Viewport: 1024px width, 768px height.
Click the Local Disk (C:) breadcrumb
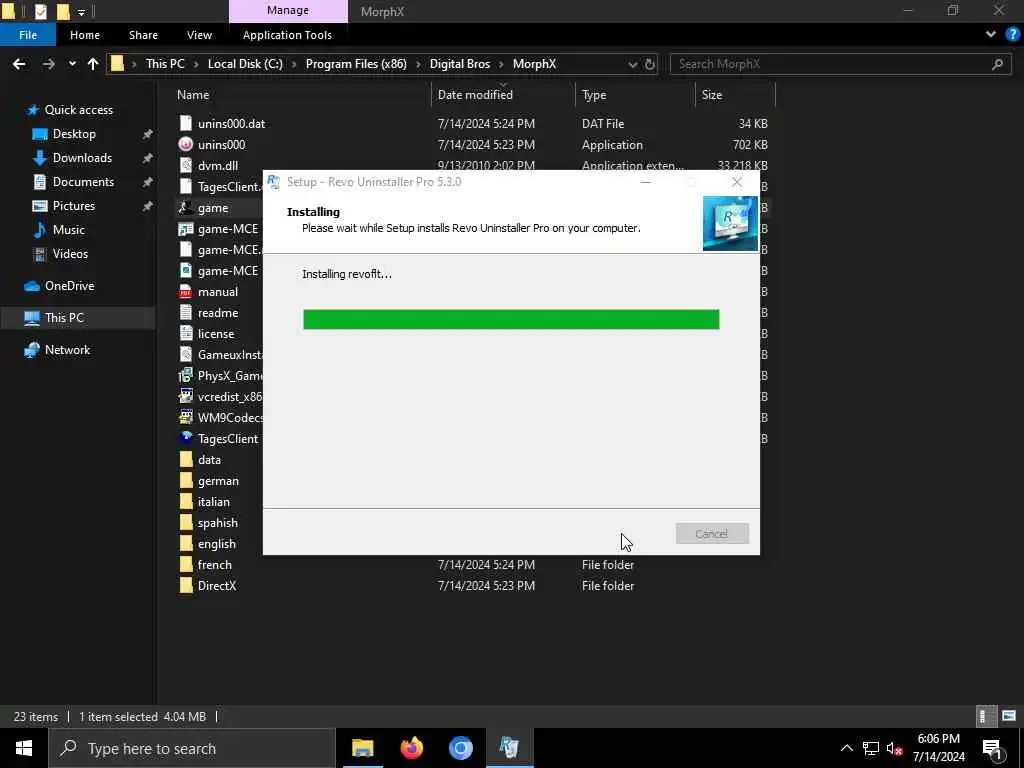245,64
